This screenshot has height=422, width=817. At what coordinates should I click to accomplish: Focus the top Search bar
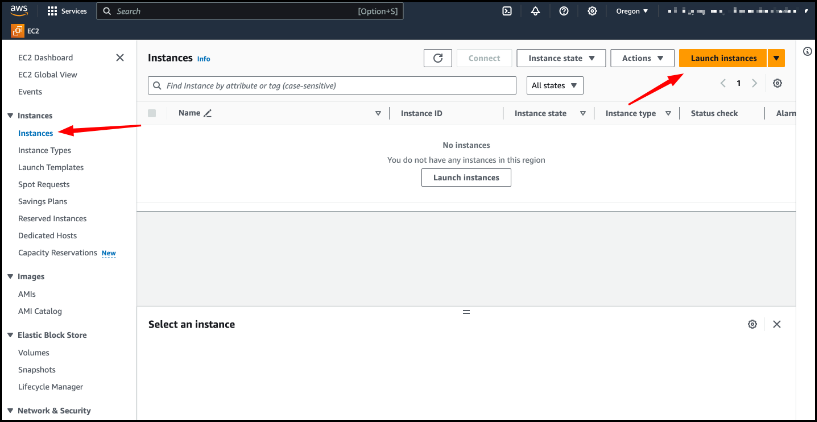click(250, 11)
